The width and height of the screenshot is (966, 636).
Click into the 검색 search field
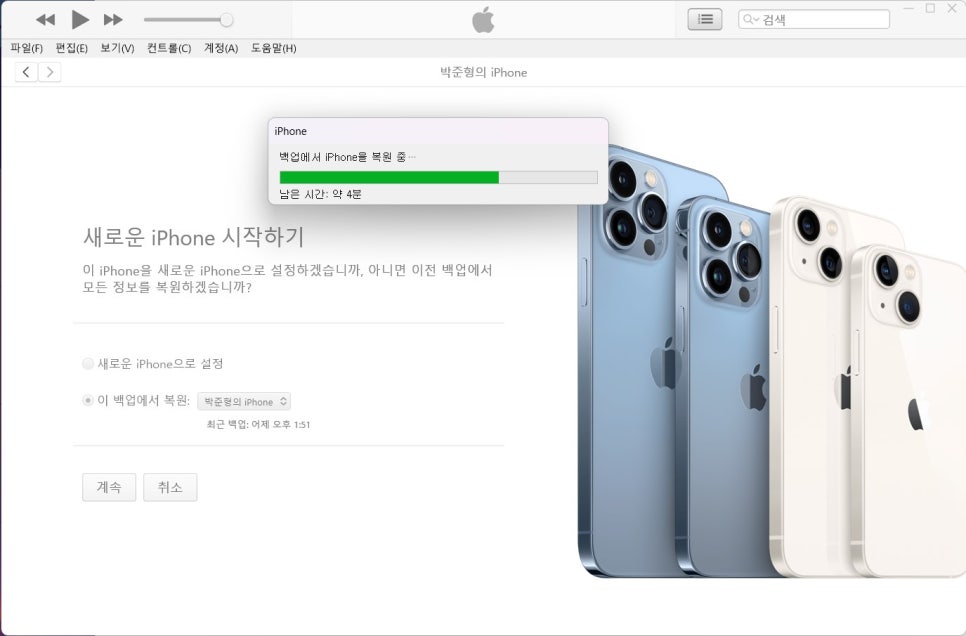[x=814, y=20]
